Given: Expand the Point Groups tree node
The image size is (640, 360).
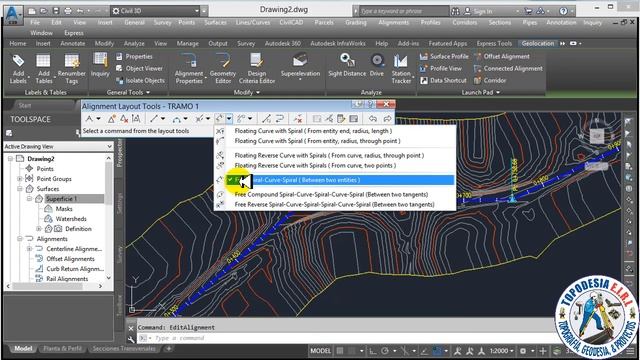Looking at the screenshot, I should 20,179.
